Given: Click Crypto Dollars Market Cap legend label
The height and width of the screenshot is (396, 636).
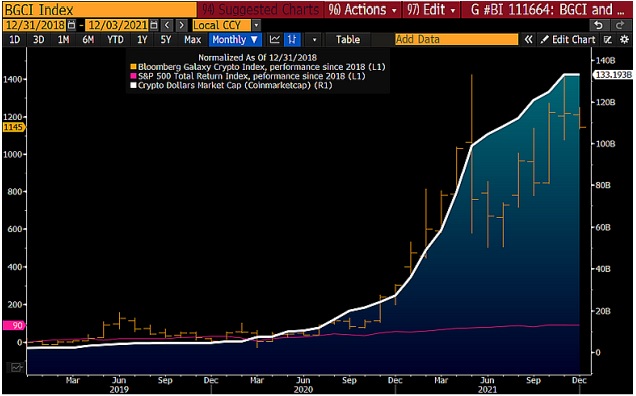Looking at the screenshot, I should point(235,85).
